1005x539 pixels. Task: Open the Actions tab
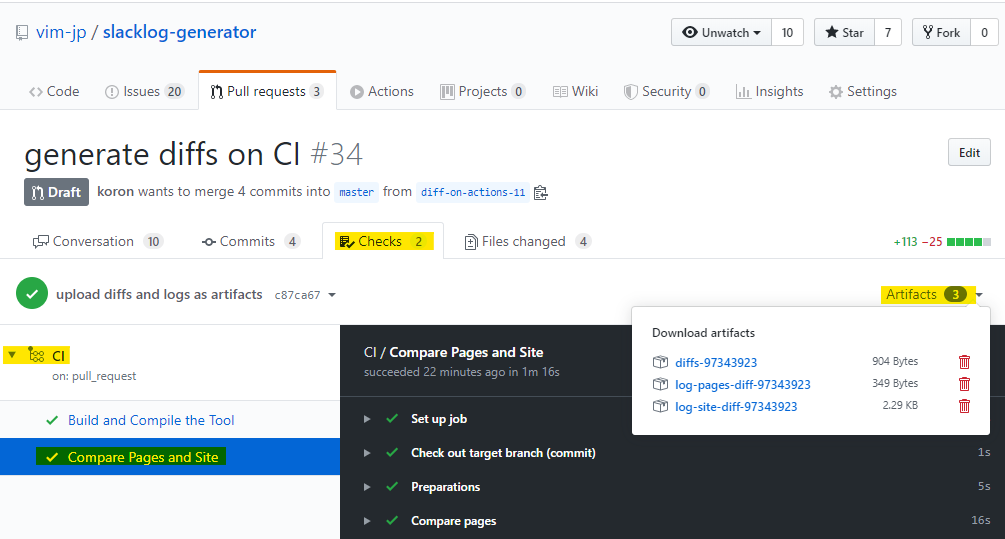tap(382, 92)
